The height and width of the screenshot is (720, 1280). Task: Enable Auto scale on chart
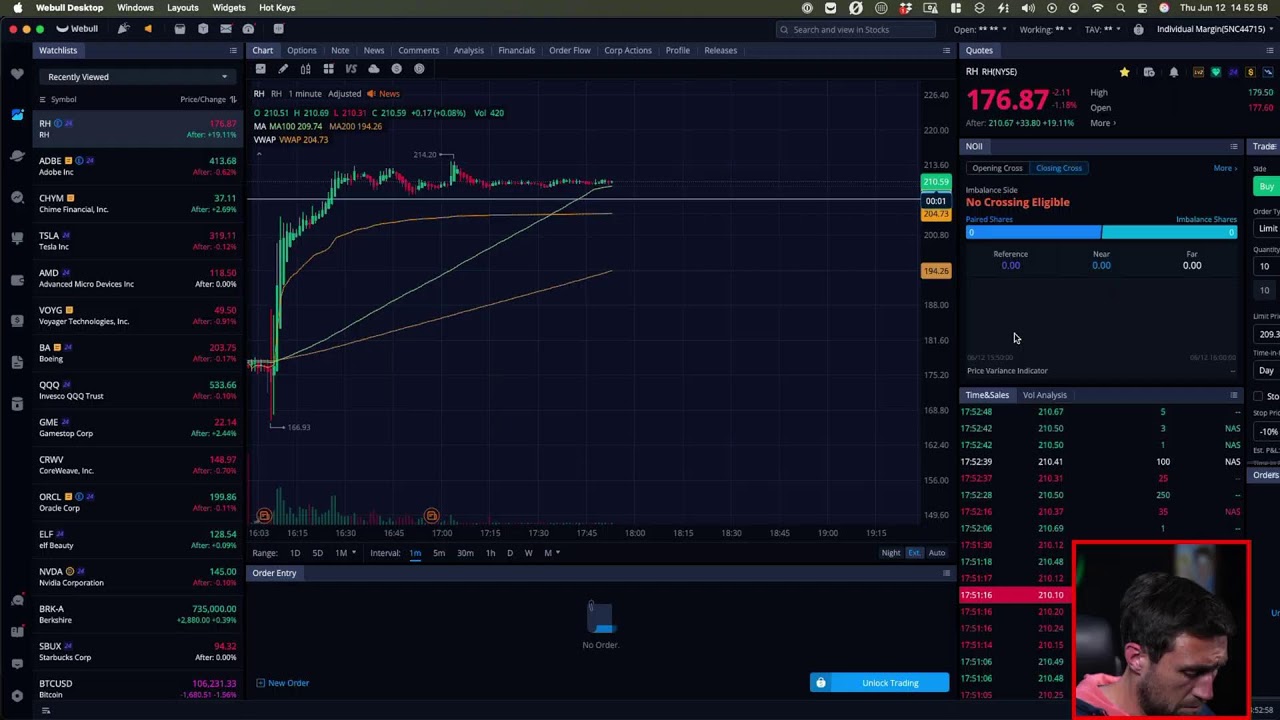(x=937, y=553)
